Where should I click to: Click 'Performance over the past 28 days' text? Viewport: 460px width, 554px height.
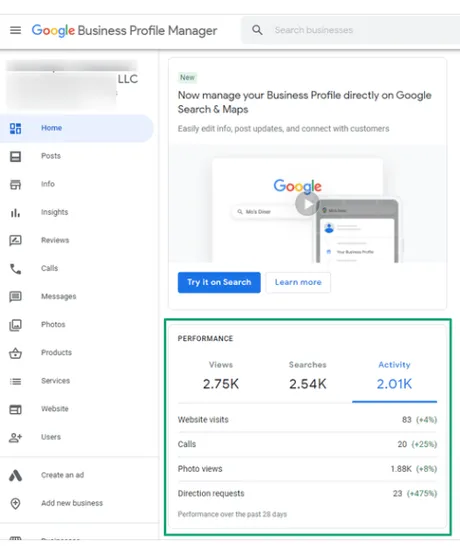(x=232, y=514)
